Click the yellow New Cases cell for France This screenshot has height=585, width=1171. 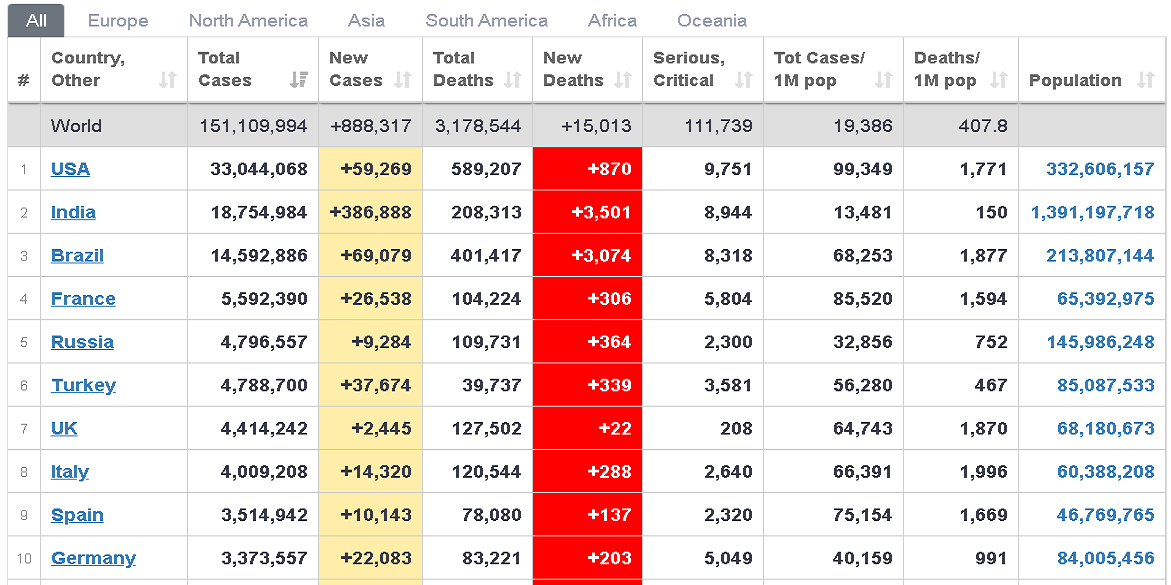pos(371,299)
